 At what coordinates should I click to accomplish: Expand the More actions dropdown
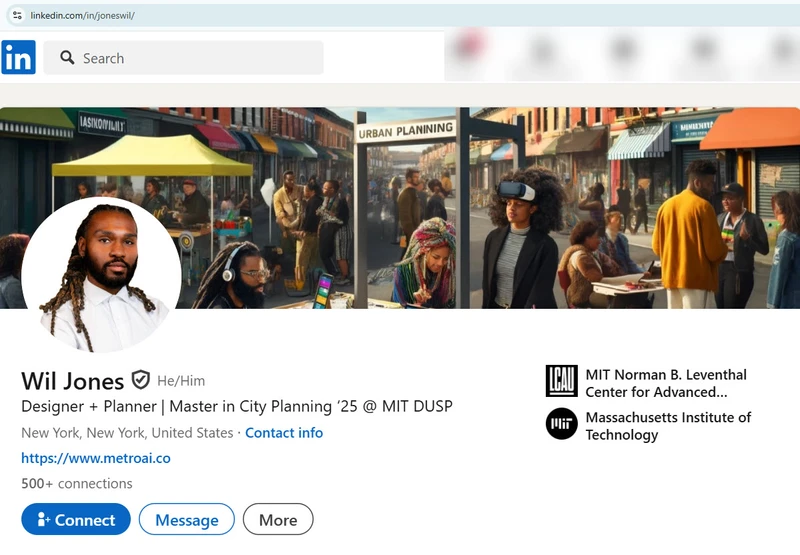pos(278,520)
